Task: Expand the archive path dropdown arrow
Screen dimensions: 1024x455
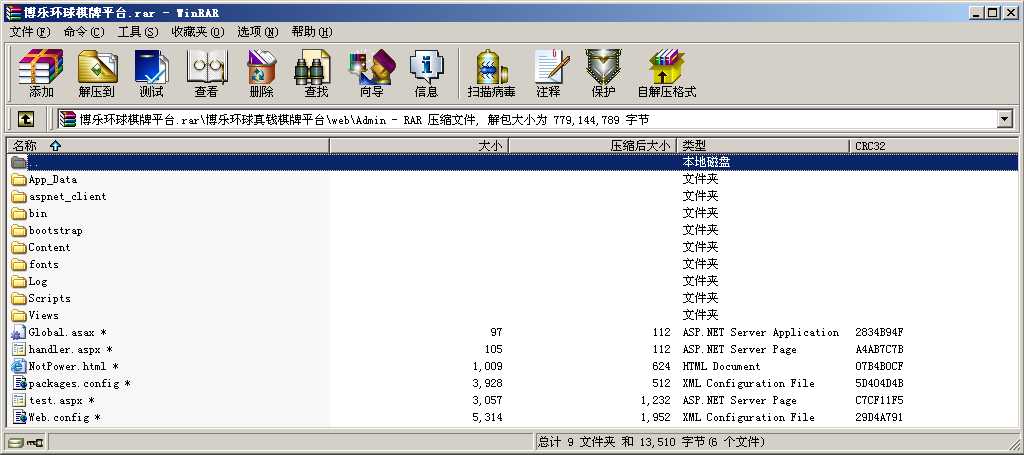Action: point(1004,119)
